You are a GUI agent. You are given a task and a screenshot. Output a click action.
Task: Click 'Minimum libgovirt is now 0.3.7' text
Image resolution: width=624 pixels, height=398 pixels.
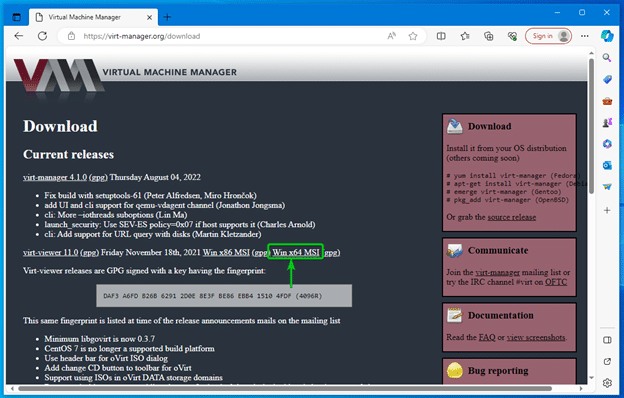point(99,339)
